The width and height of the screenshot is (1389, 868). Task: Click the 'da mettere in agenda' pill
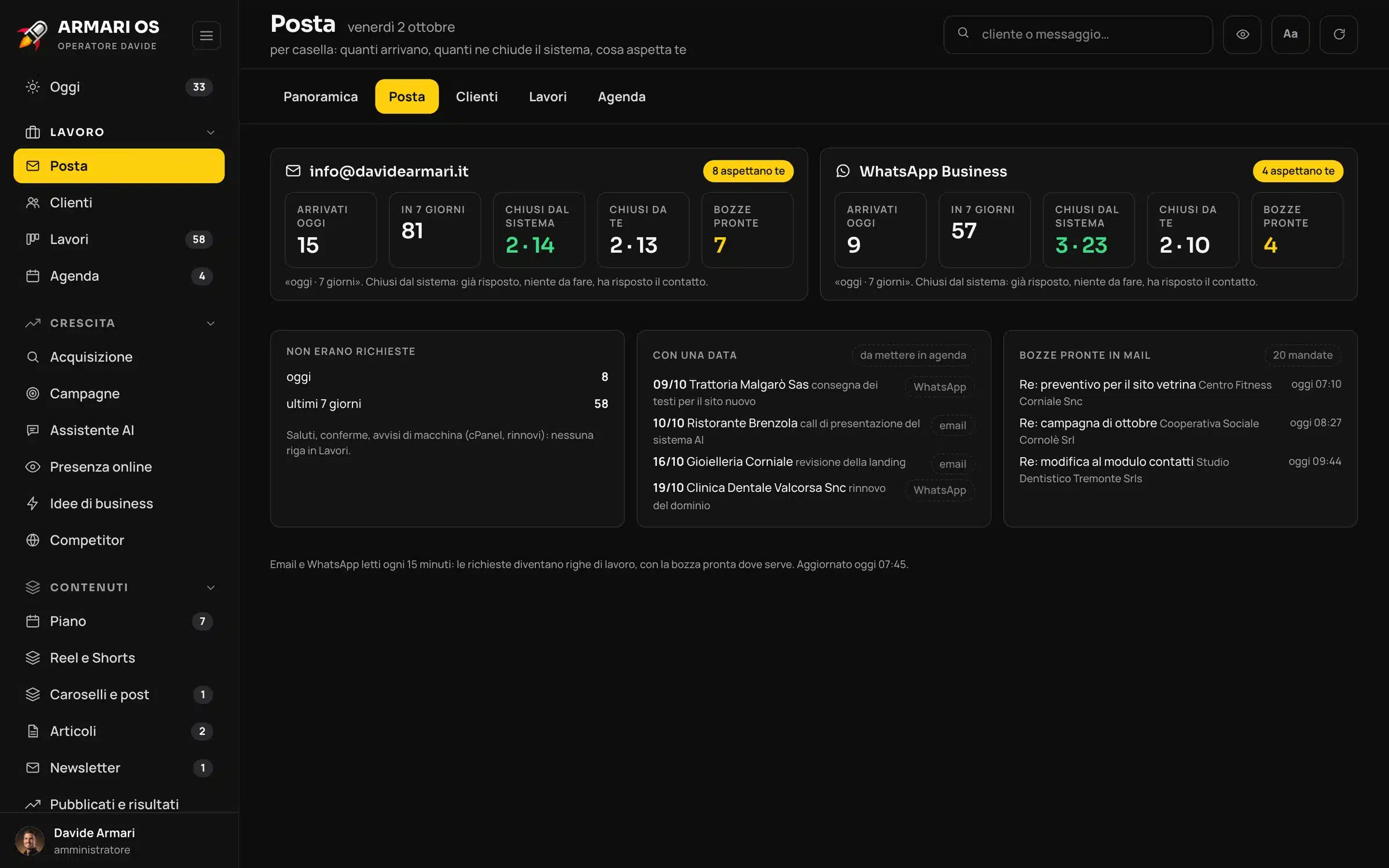913,355
